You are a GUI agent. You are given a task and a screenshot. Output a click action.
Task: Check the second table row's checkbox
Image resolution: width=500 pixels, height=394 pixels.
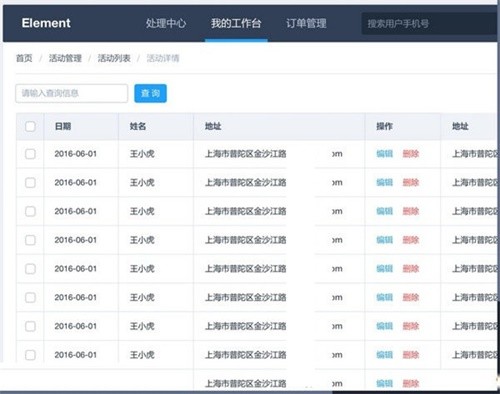pyautogui.click(x=30, y=183)
